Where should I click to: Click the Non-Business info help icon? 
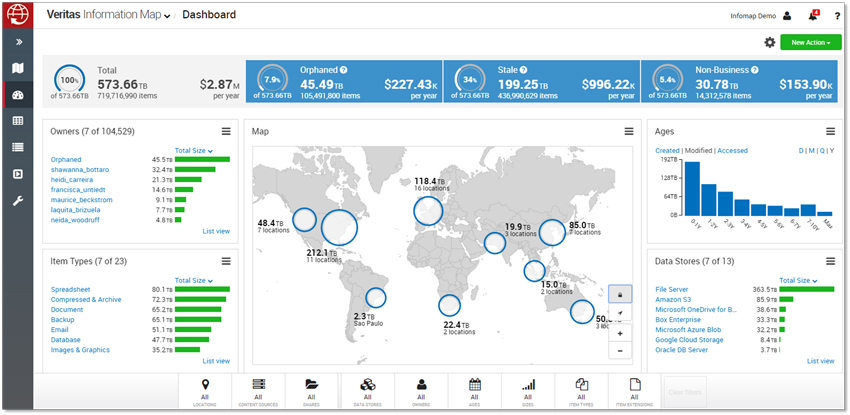click(755, 70)
